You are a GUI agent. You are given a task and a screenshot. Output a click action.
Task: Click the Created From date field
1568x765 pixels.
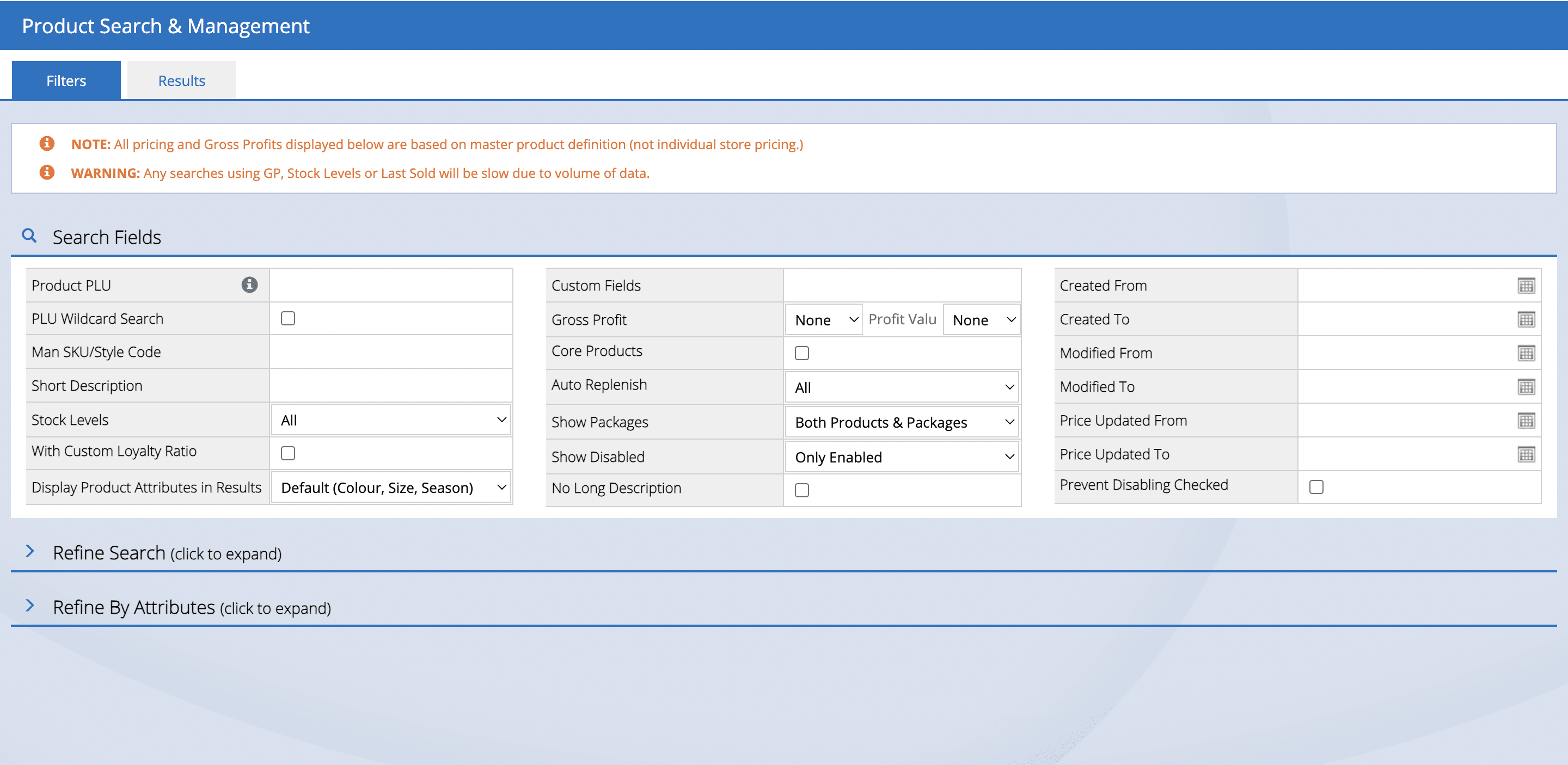(1406, 285)
